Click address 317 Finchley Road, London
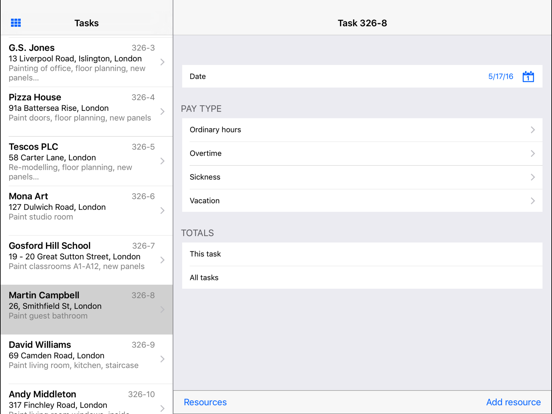The image size is (552, 414). point(58,405)
